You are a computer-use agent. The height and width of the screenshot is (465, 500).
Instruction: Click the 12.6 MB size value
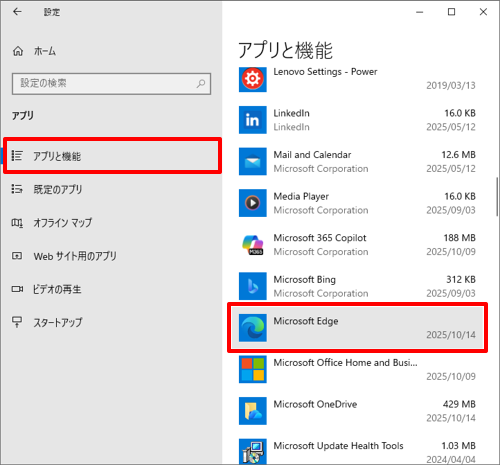point(459,155)
